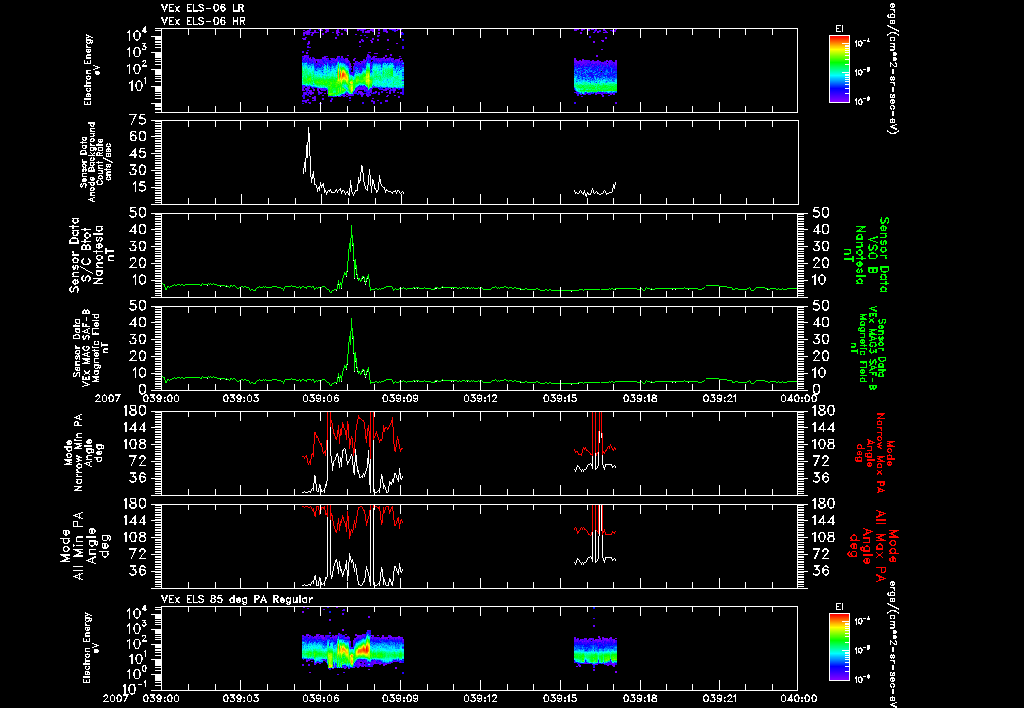
Task: Click "039:12" on the middle time axis
Action: [x=481, y=398]
